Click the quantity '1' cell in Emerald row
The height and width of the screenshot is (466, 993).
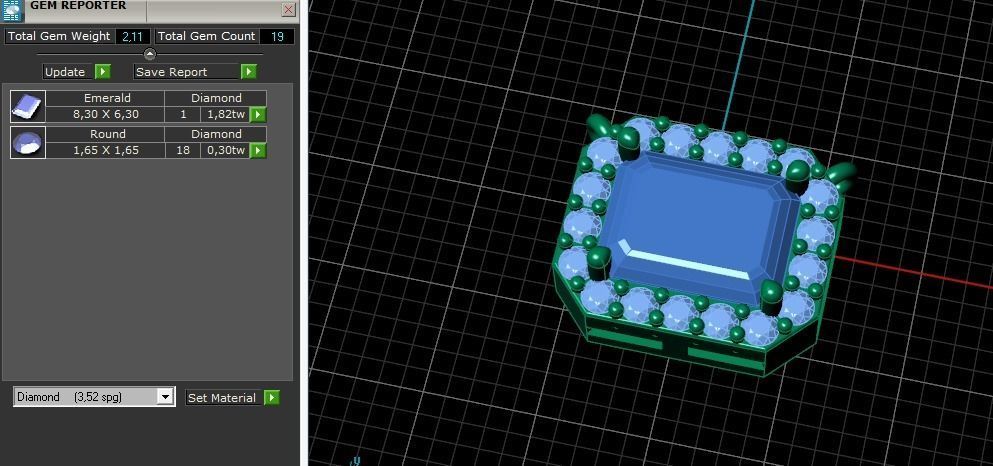[183, 115]
